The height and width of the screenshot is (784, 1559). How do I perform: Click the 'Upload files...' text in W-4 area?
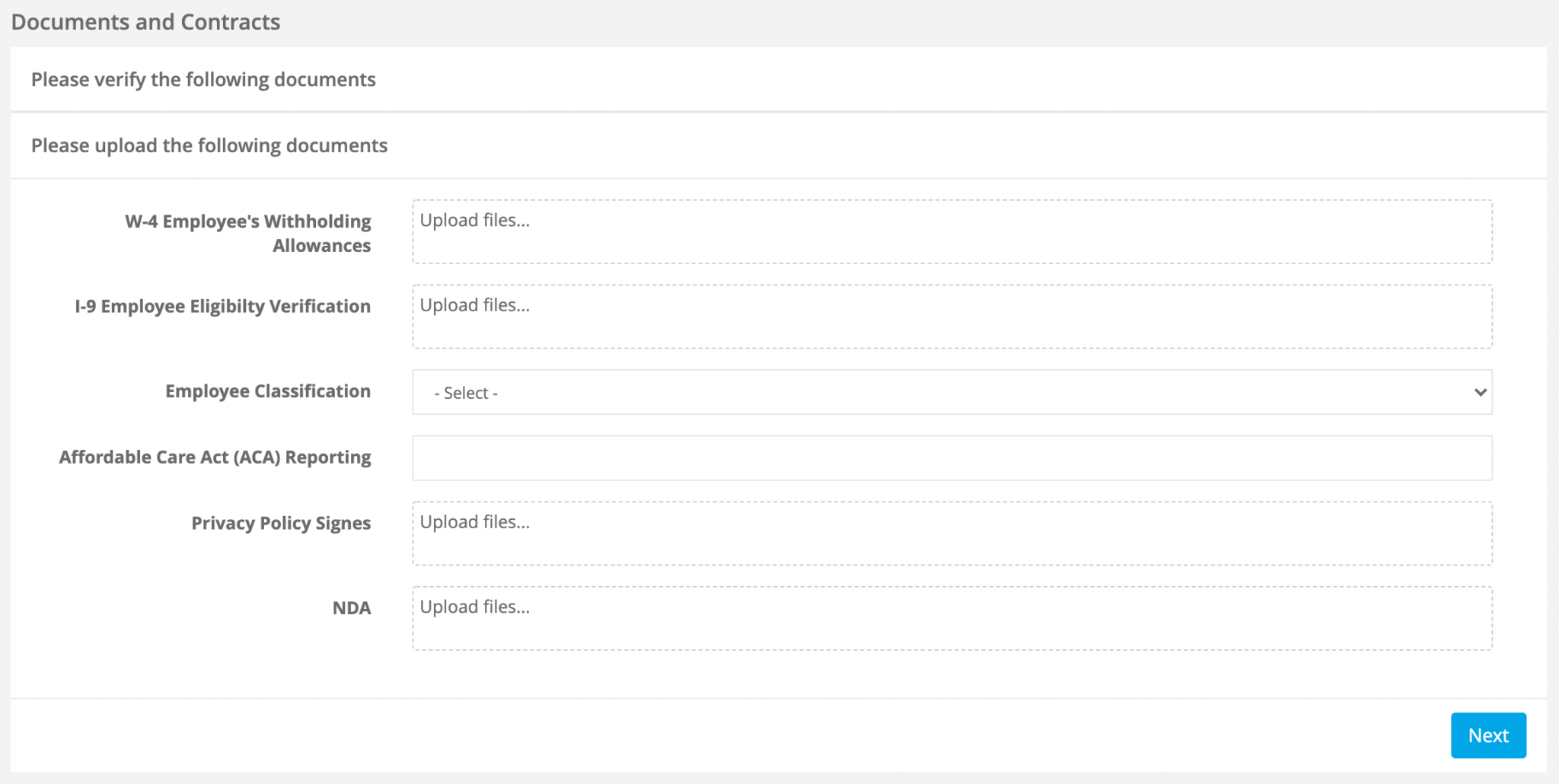point(476,220)
